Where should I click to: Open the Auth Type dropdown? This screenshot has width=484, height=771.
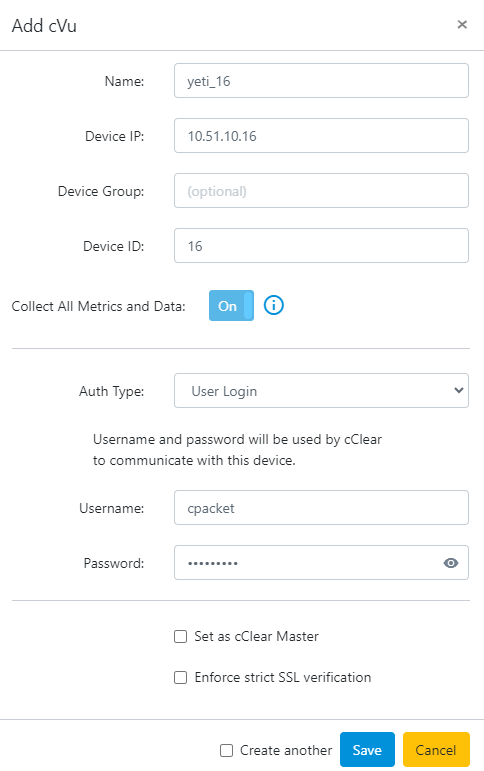(x=321, y=391)
